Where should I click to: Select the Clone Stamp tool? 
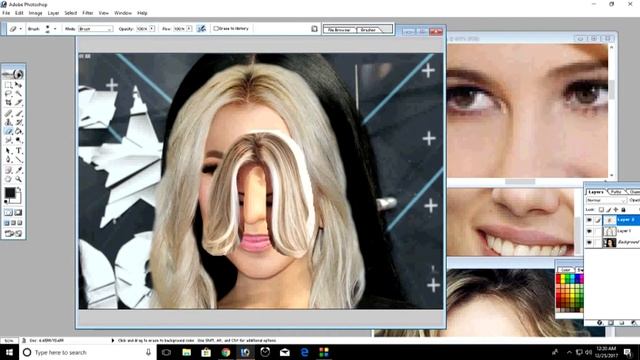(8, 122)
